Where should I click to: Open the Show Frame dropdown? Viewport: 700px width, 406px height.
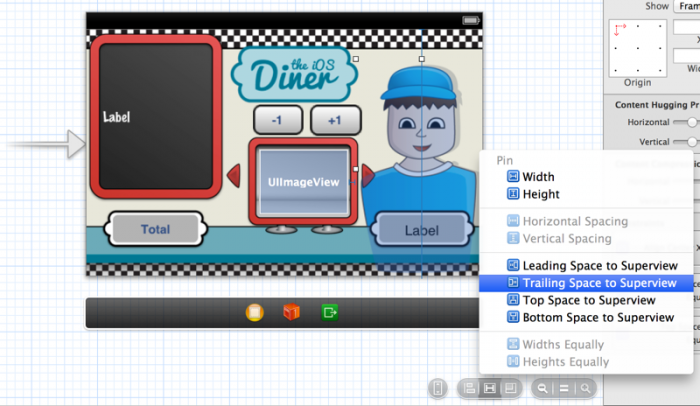(x=687, y=6)
